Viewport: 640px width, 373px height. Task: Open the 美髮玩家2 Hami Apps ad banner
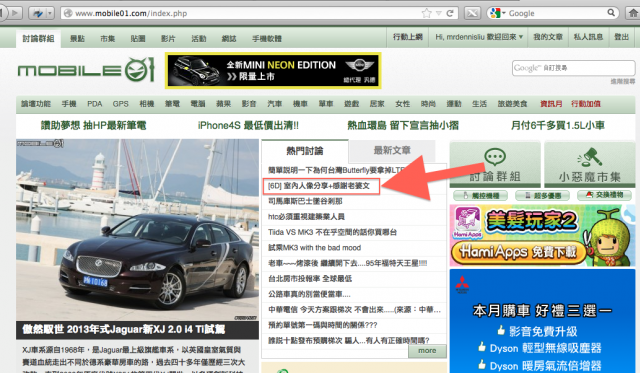click(x=542, y=235)
